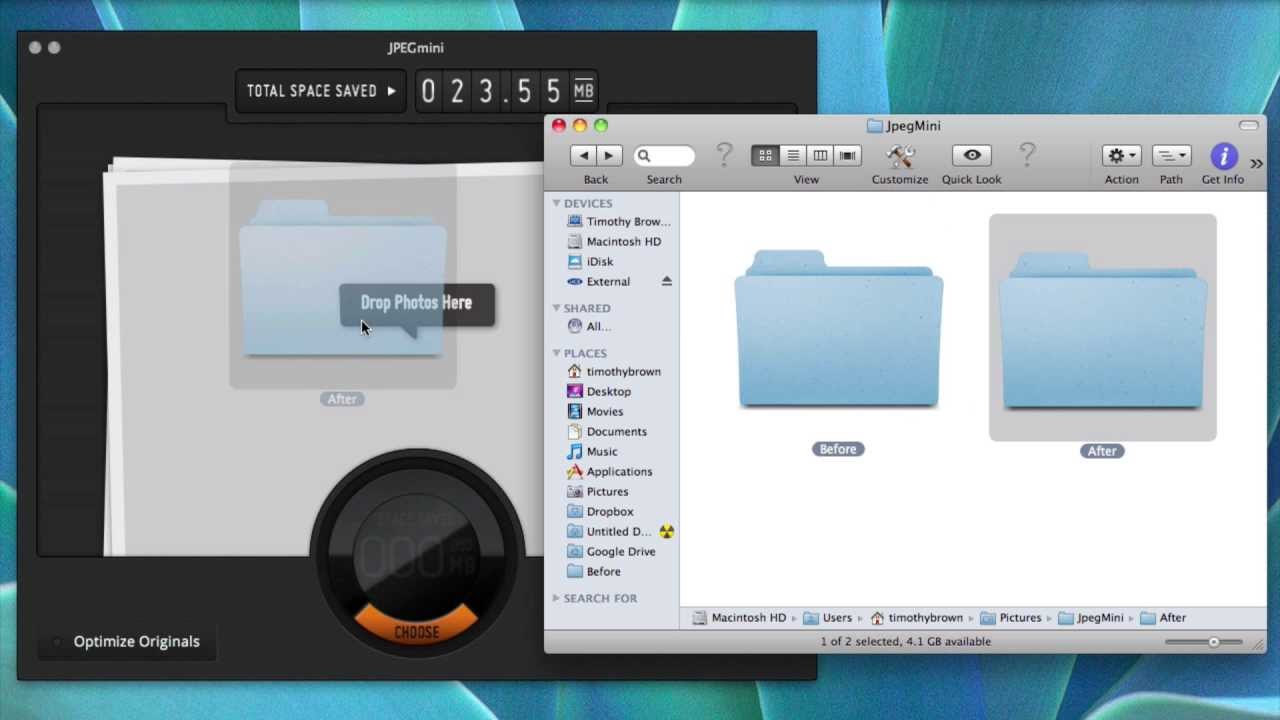Open Before folder in sidebar Places

pyautogui.click(x=594, y=572)
